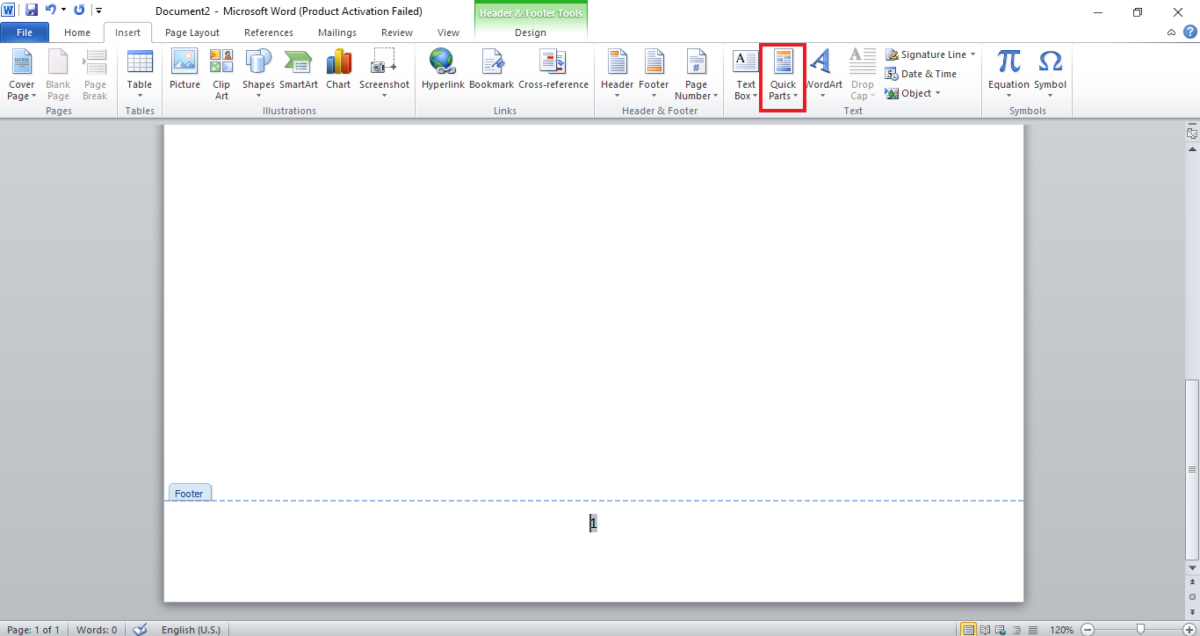Open the Quick Parts dropdown
This screenshot has width=1200, height=636.
coord(783,76)
